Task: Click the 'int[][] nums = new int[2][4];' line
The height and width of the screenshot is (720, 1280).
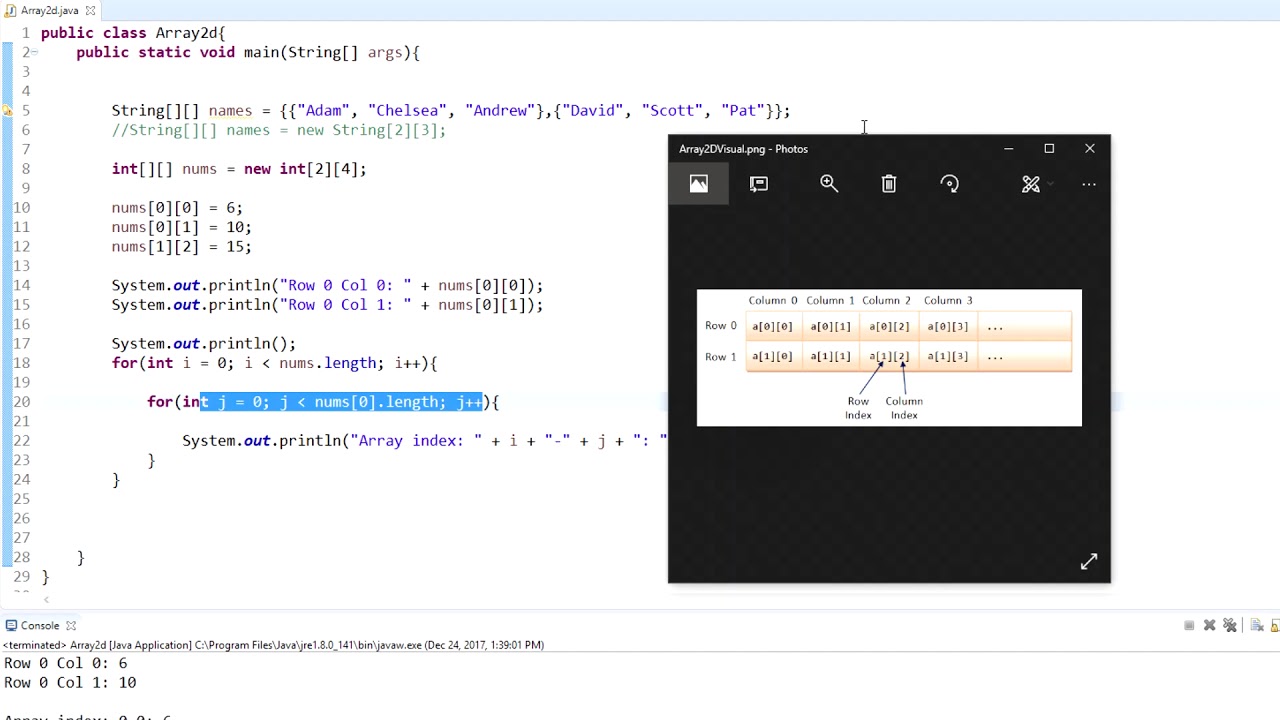Action: (x=239, y=169)
